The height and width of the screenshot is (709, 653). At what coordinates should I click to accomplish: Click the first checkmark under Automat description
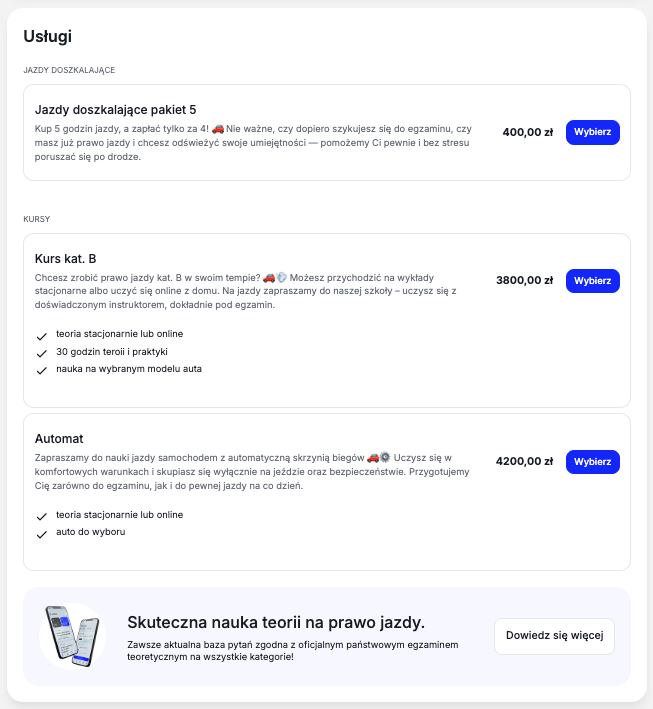tap(42, 517)
